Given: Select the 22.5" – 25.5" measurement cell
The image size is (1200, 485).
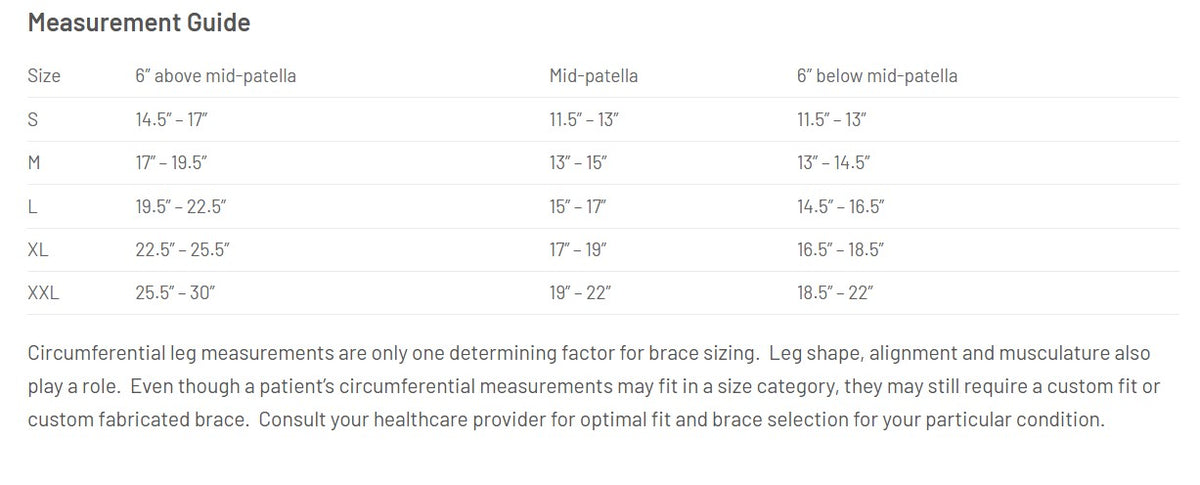Looking at the screenshot, I should coord(182,250).
